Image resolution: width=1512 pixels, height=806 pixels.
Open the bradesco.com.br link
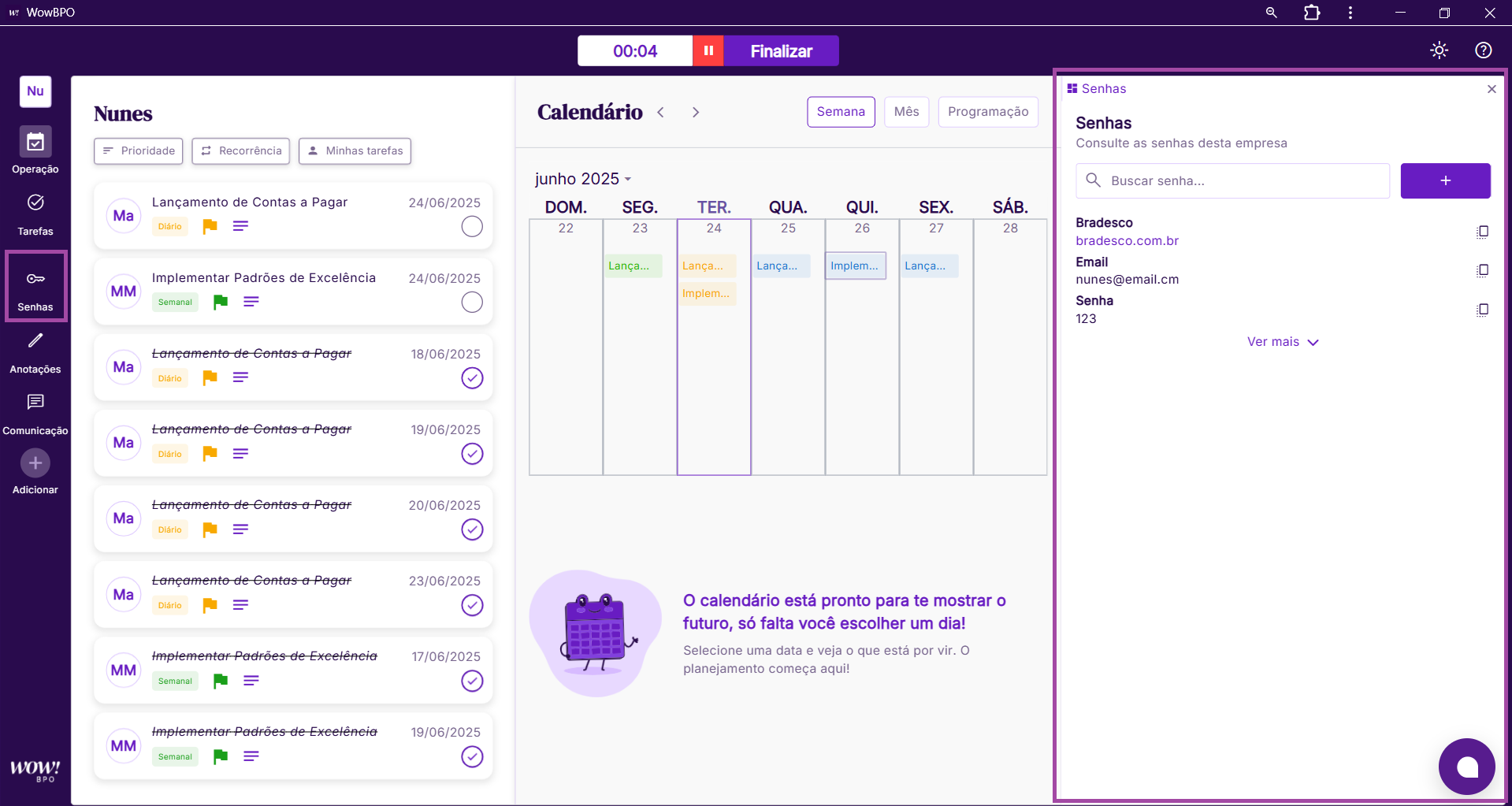pyautogui.click(x=1127, y=241)
